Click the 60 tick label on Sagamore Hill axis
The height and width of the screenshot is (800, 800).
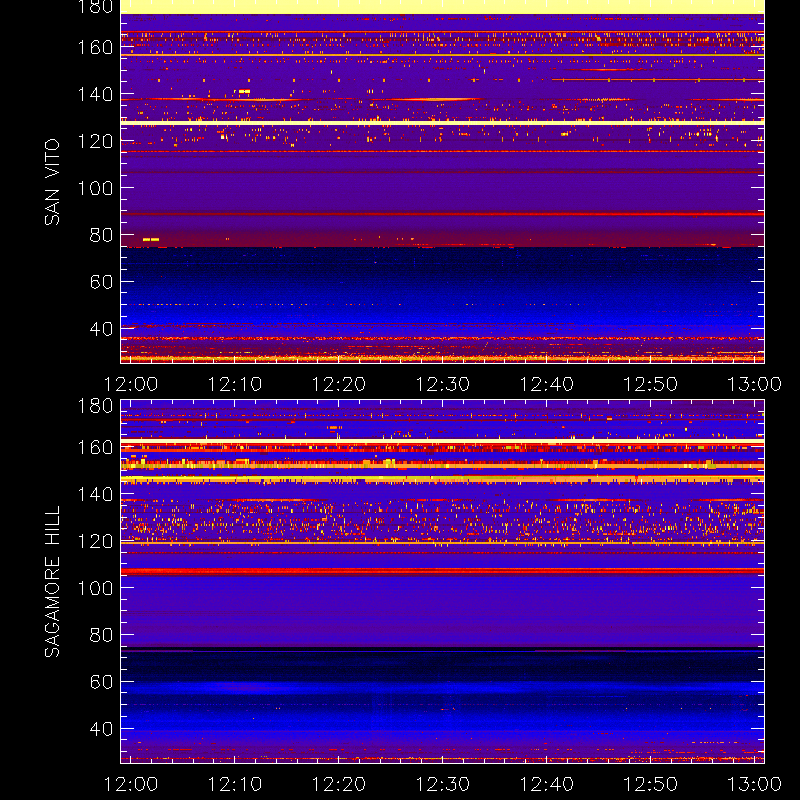pos(101,682)
